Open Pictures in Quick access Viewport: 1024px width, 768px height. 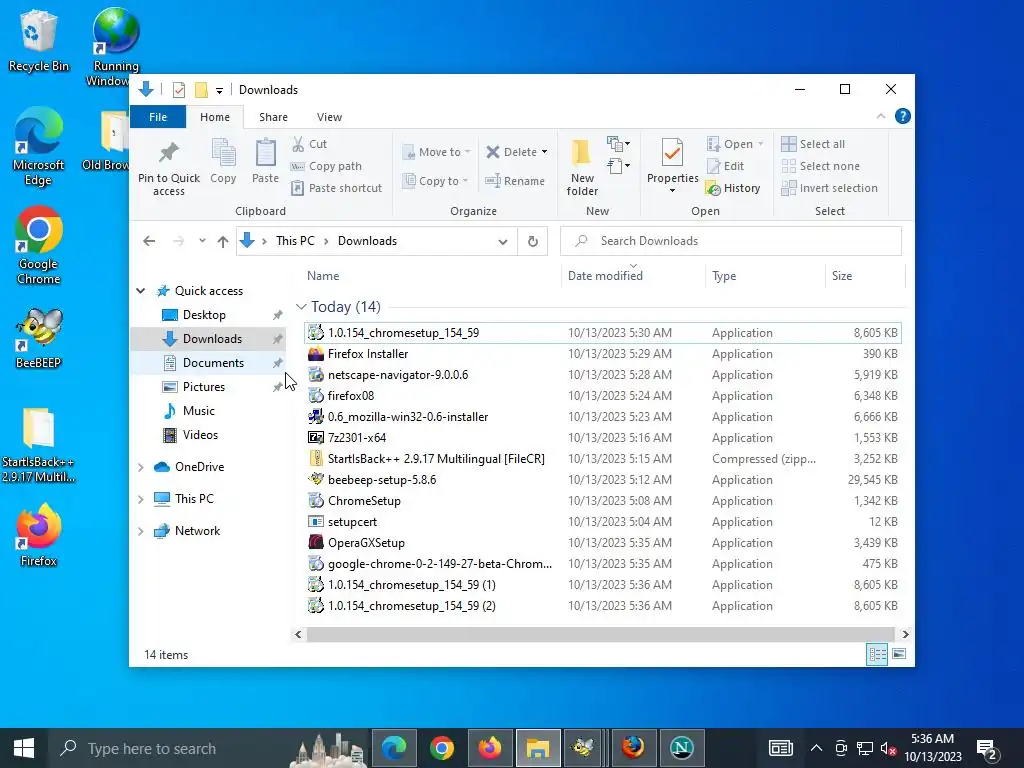click(x=204, y=387)
